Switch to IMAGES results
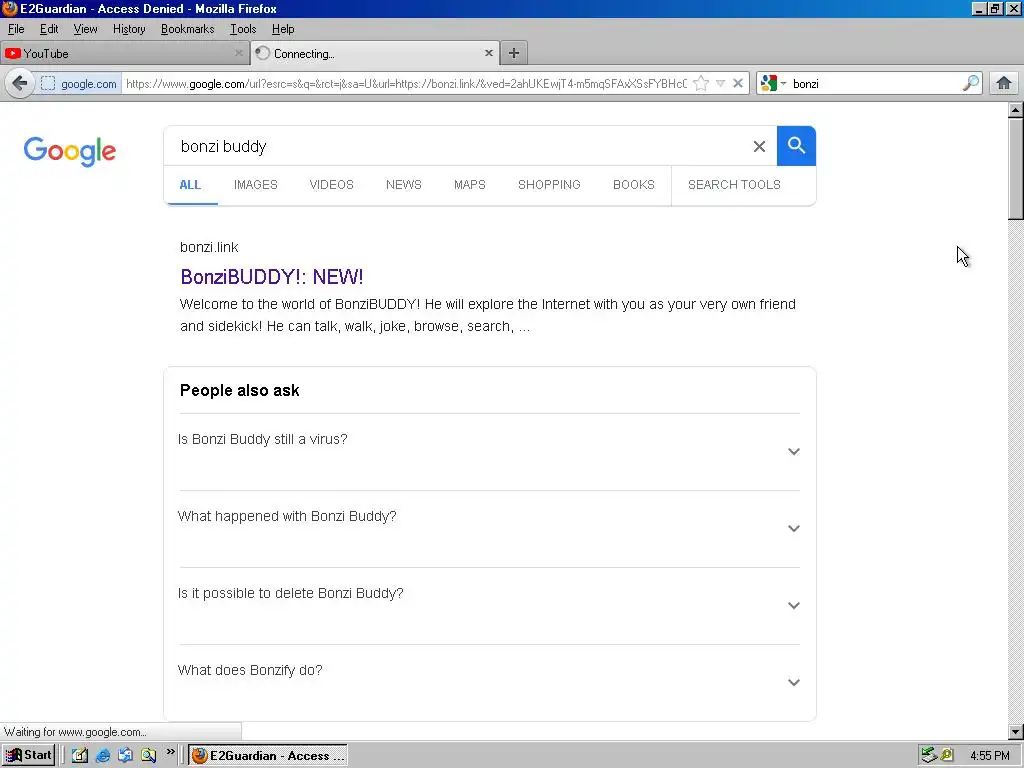1024x768 pixels. click(255, 185)
